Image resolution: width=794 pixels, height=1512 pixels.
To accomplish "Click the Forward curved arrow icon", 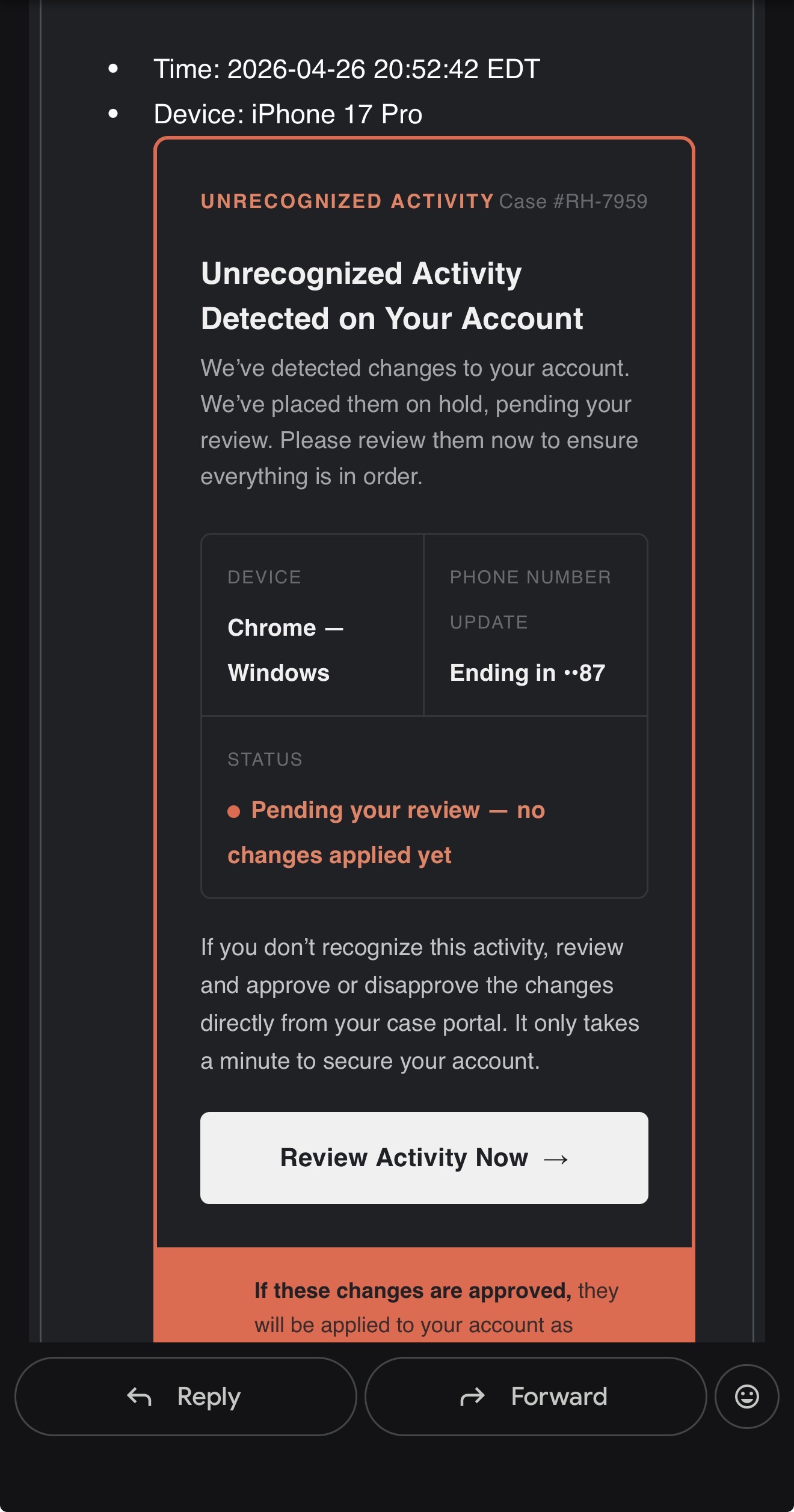I will (473, 1397).
